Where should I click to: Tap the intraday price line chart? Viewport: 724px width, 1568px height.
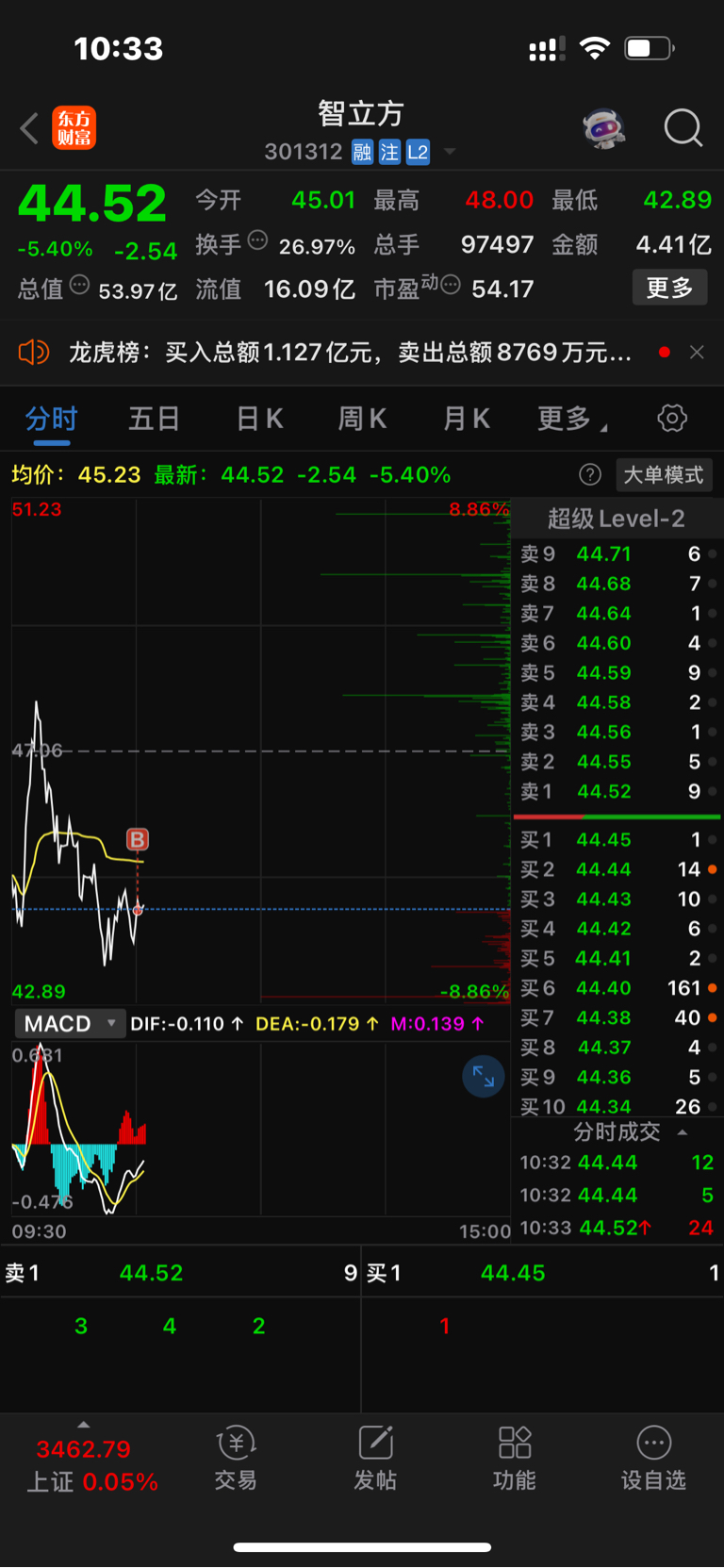pos(260,751)
